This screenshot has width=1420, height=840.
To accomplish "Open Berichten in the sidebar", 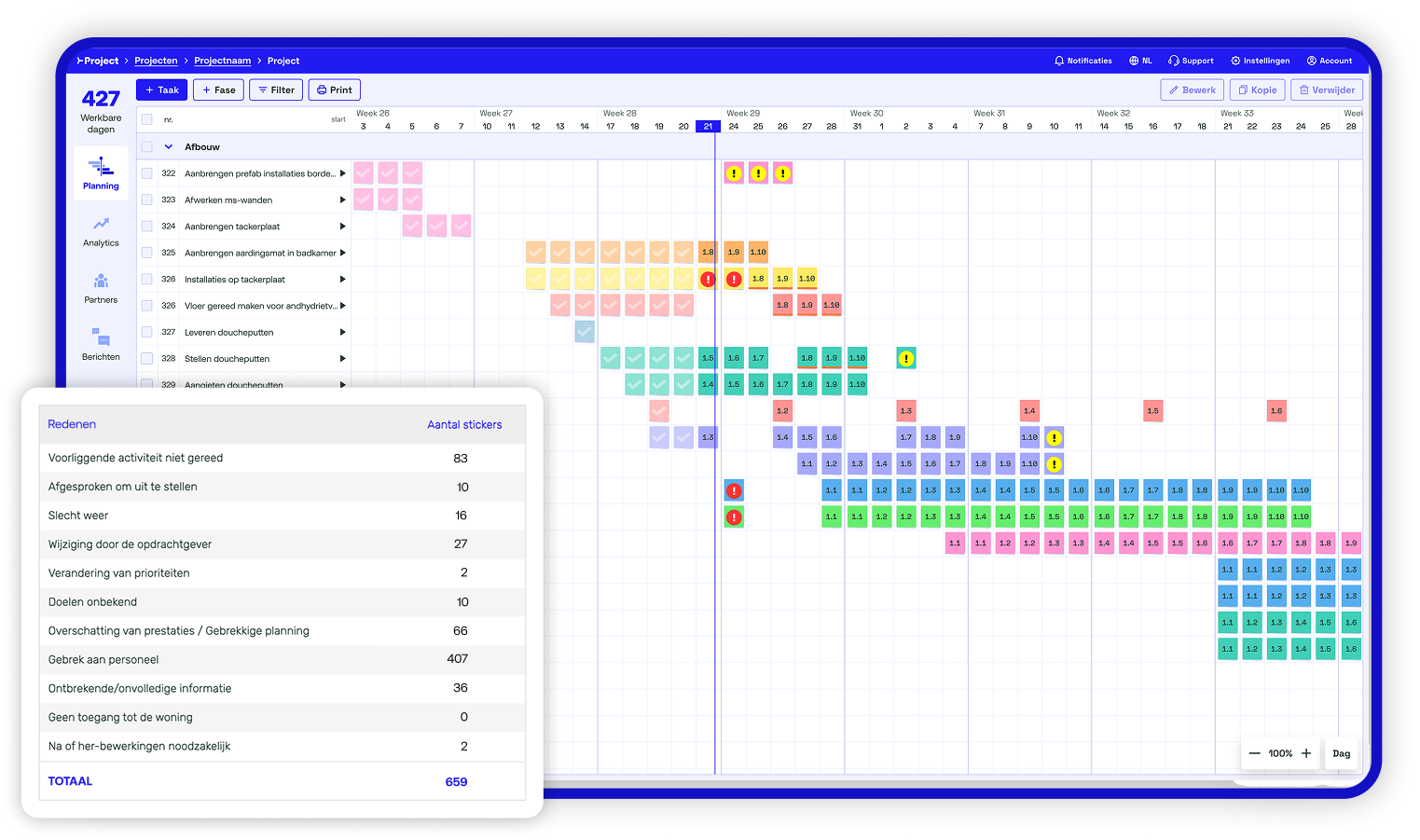I will coord(101,346).
